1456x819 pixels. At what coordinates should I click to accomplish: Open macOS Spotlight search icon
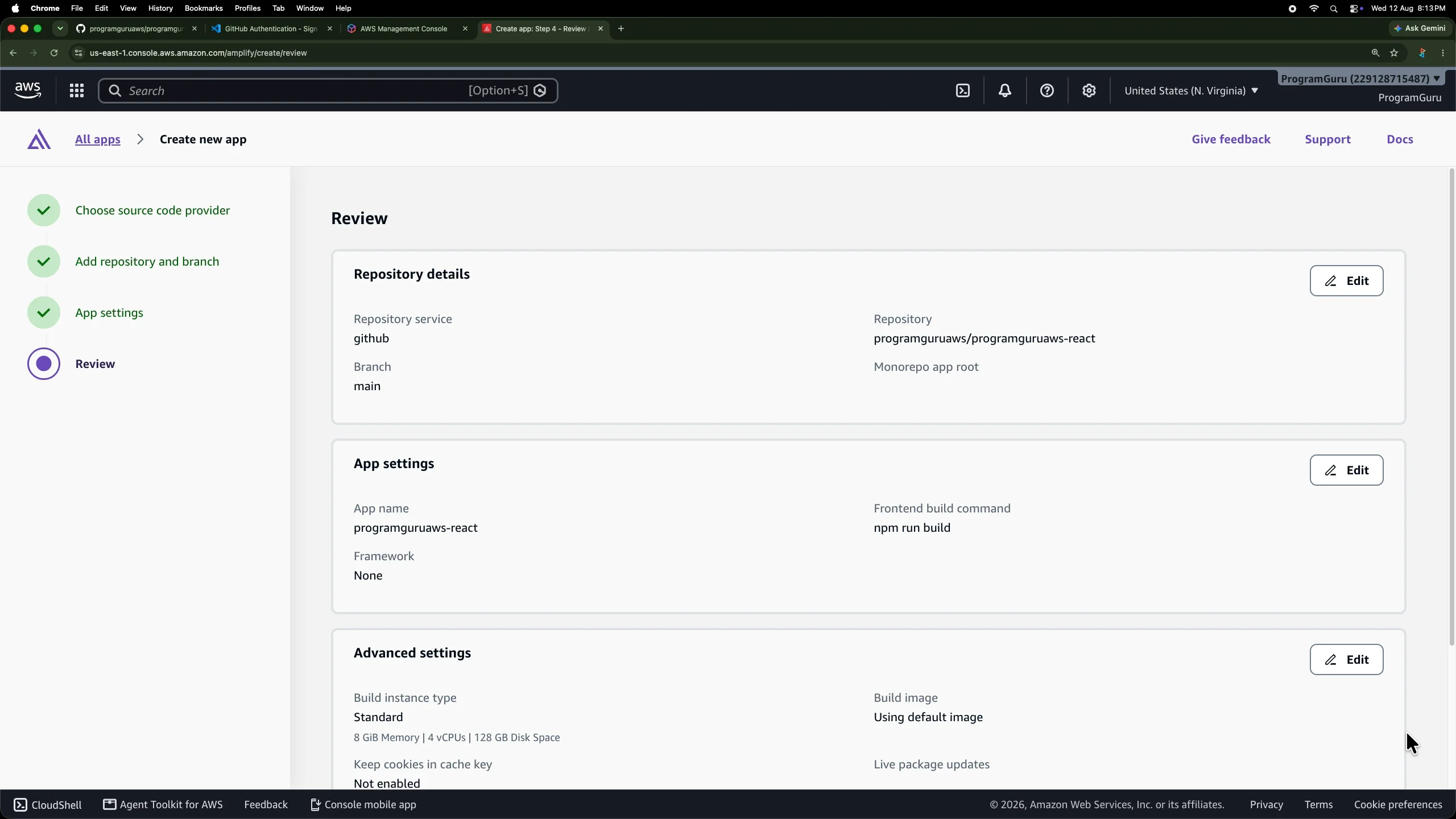tap(1334, 9)
